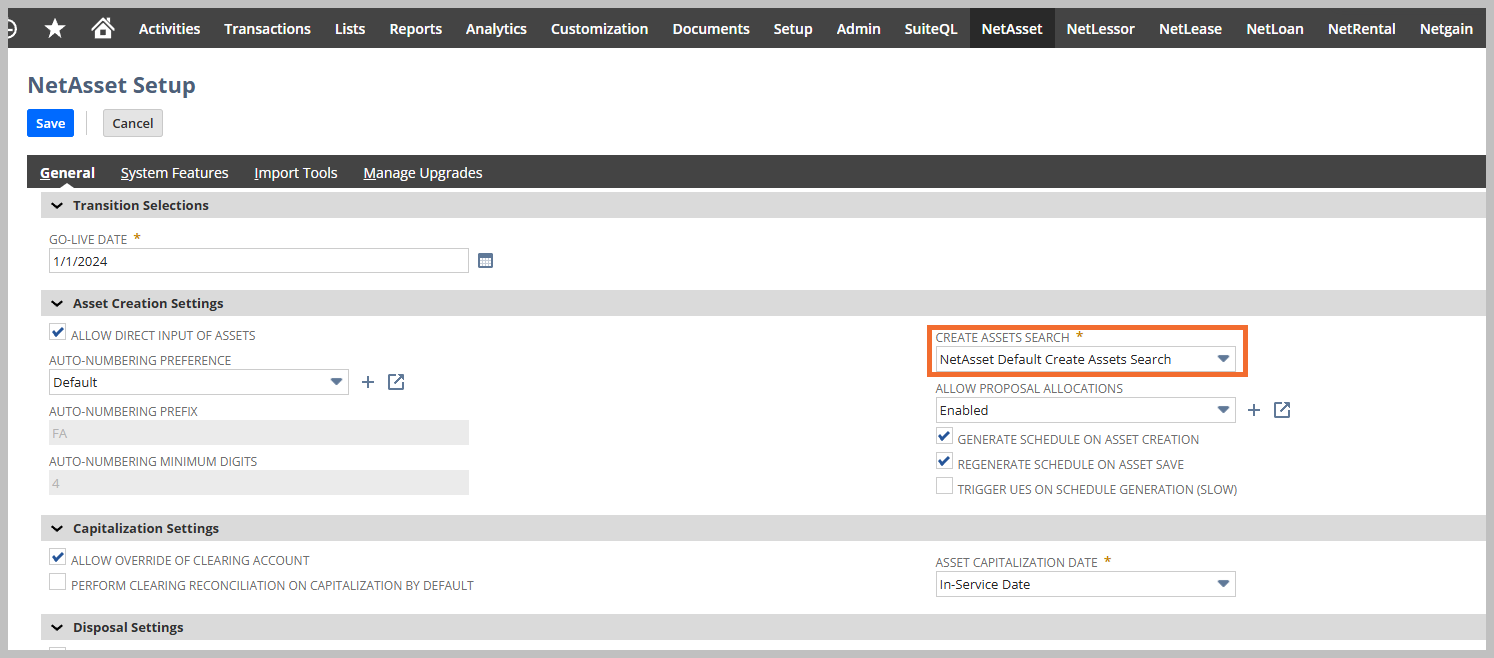Click into the Go-Live Date field
1494x658 pixels.
tap(259, 261)
